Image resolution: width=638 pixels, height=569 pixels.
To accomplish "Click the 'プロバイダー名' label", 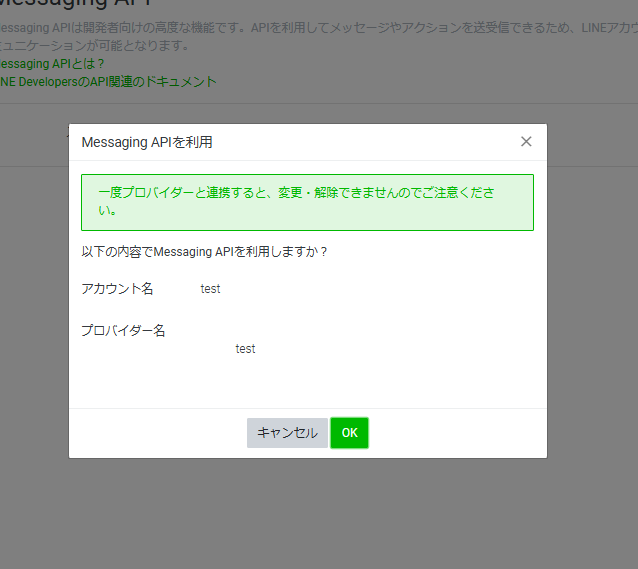I will [123, 330].
